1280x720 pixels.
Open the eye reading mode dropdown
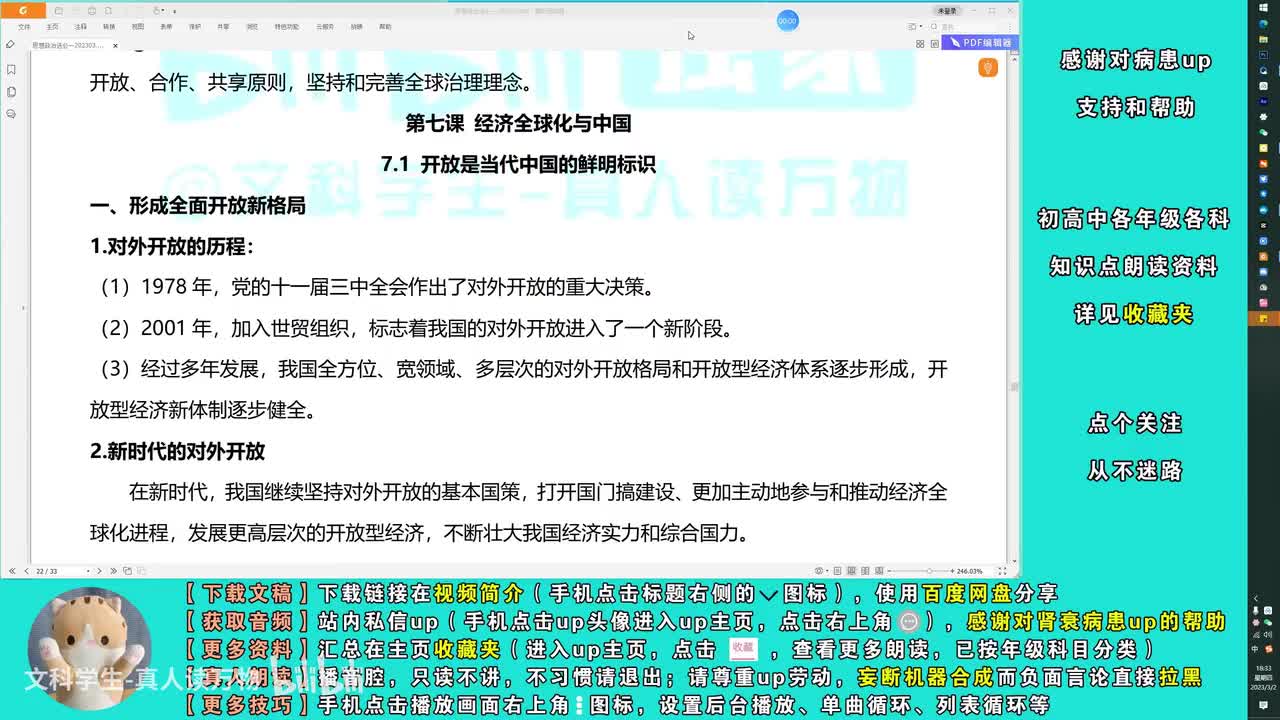[821, 571]
